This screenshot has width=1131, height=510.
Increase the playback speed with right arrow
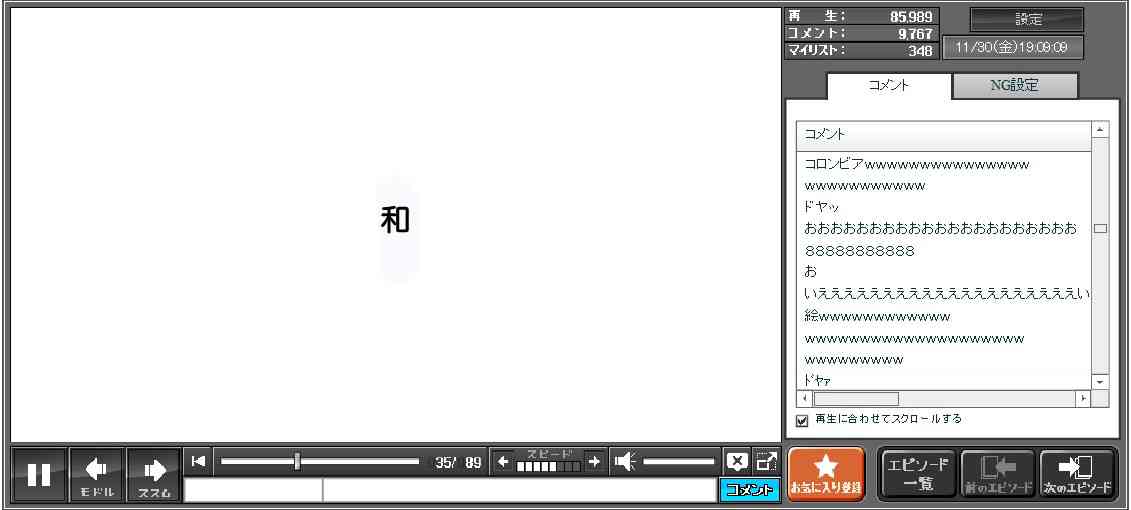pyautogui.click(x=593, y=461)
